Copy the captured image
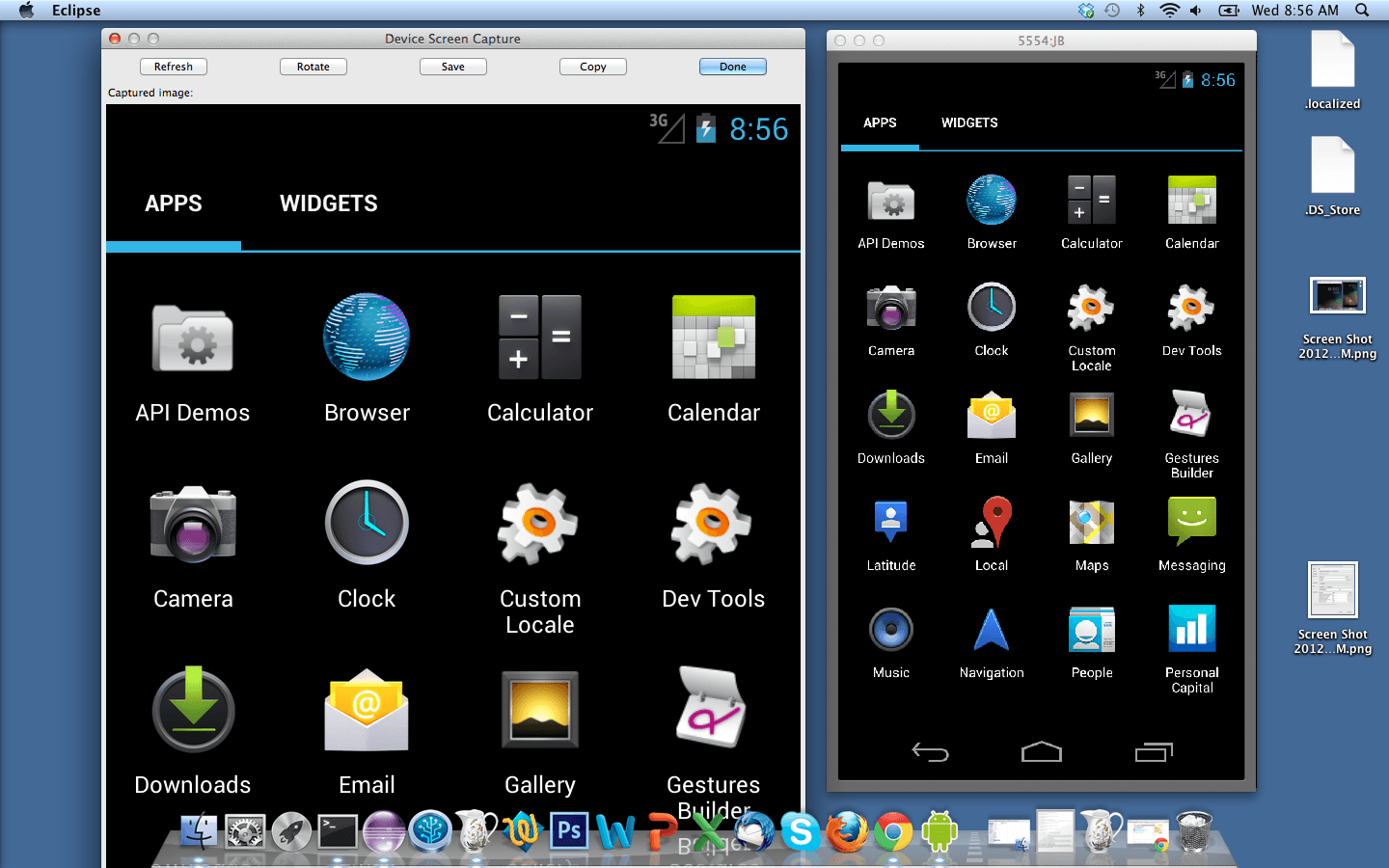This screenshot has width=1389, height=868. tap(593, 67)
